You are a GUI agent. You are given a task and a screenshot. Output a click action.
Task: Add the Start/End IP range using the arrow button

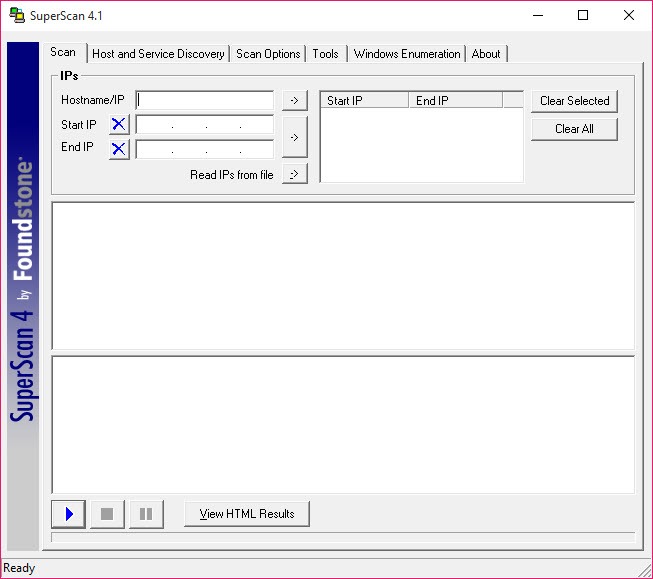(294, 137)
